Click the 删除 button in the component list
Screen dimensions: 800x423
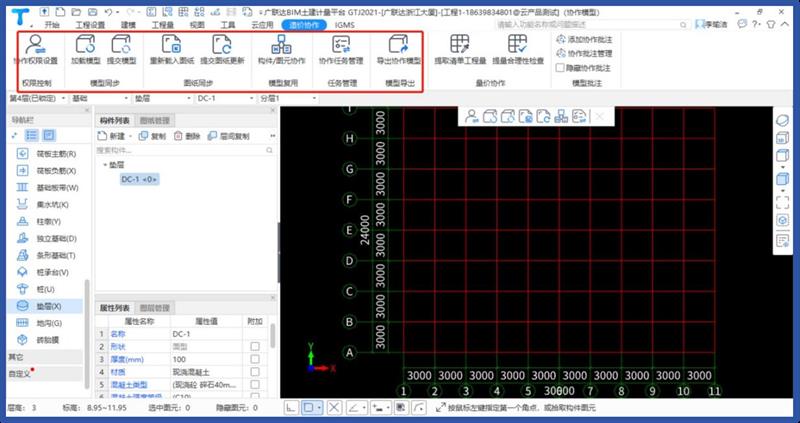point(187,136)
